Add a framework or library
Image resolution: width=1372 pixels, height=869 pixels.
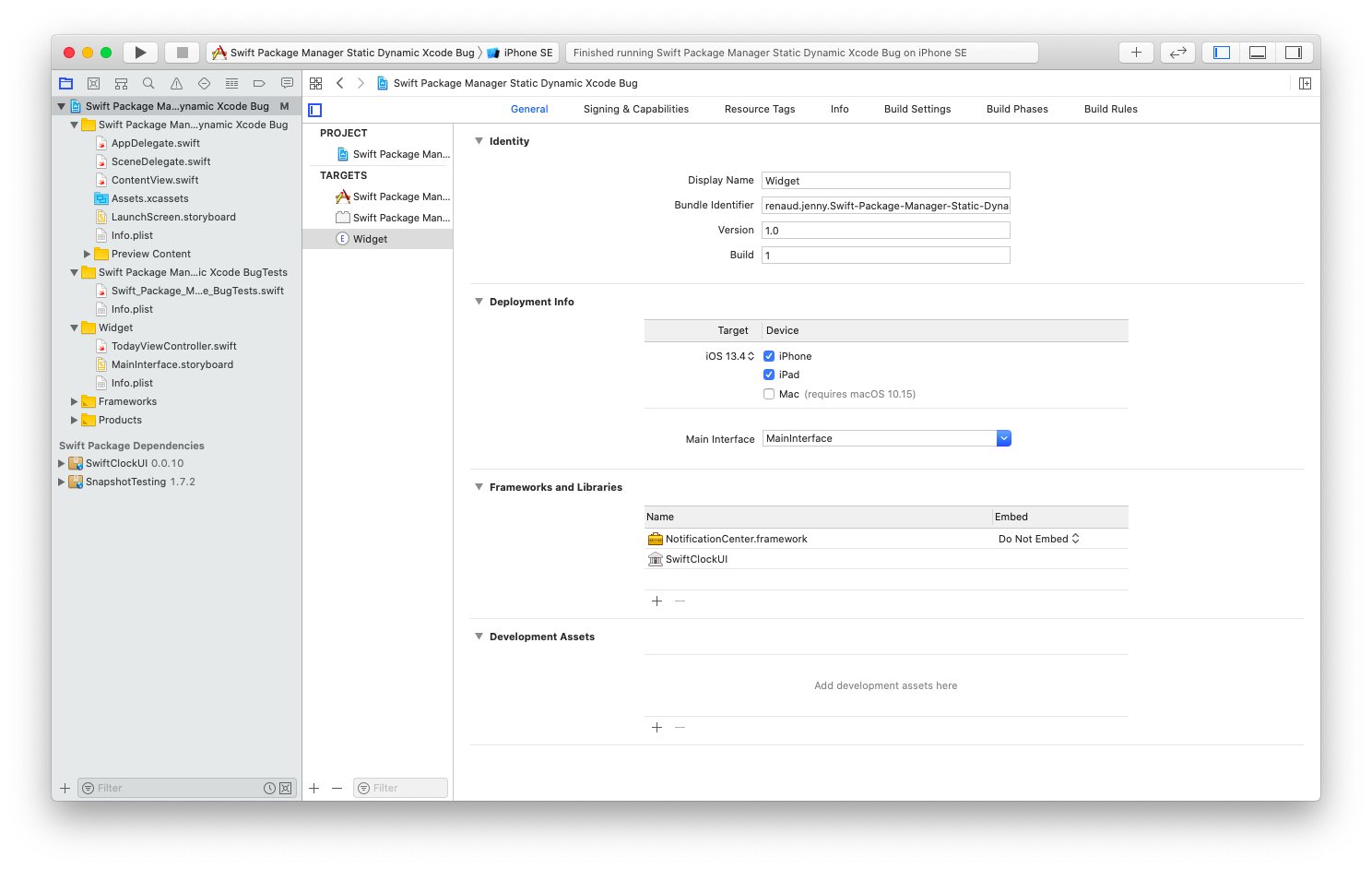pos(656,601)
